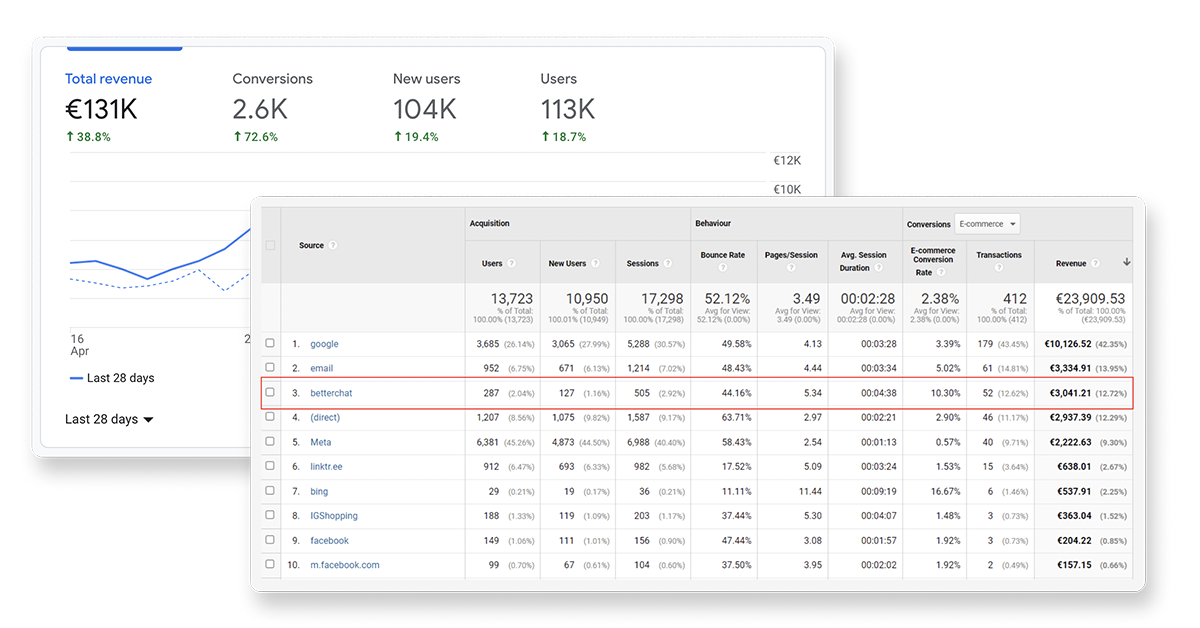Image resolution: width=1200 pixels, height=628 pixels.
Task: Click the Last 28 days chart legend
Action: point(112,378)
